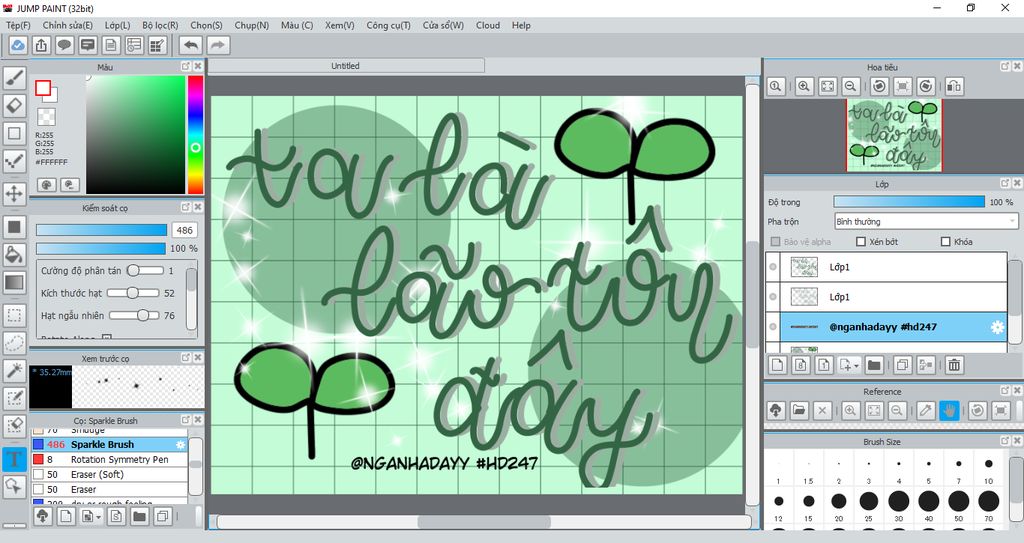
Task: Select the Eraser (Soft) brush
Action: coord(109,474)
